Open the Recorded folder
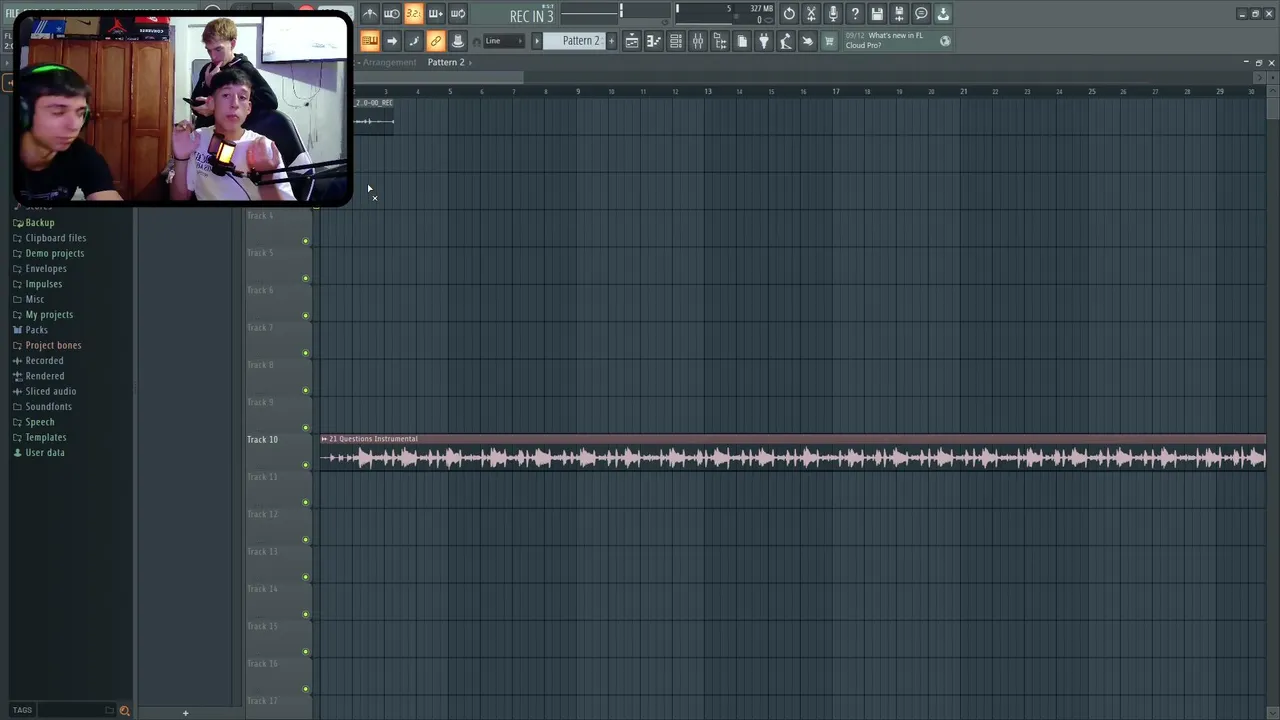The width and height of the screenshot is (1280, 720). click(38, 361)
